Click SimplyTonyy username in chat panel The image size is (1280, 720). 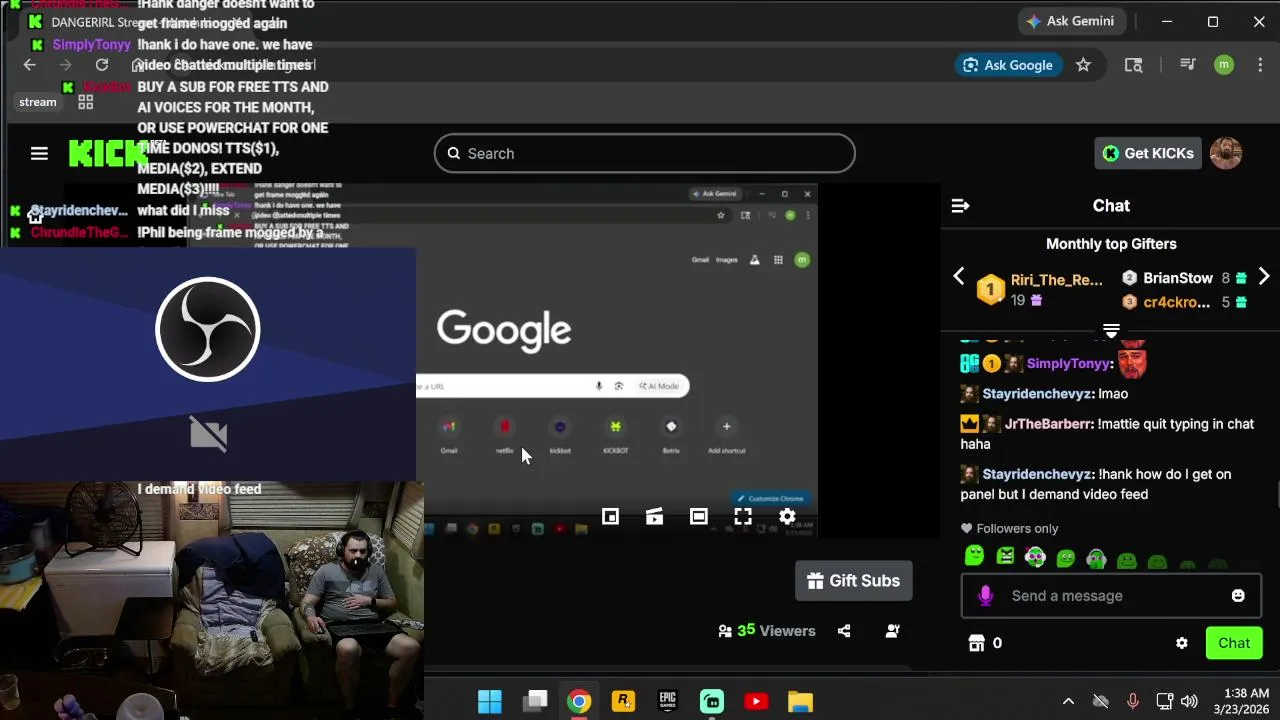coord(1068,363)
